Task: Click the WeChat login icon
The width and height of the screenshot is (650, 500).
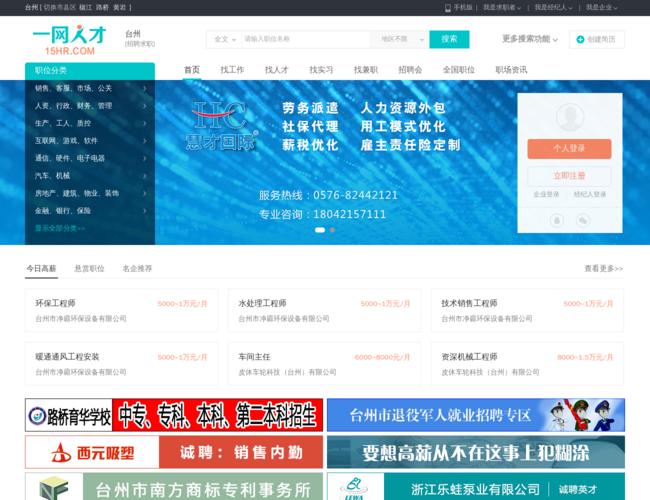Action: tap(583, 221)
